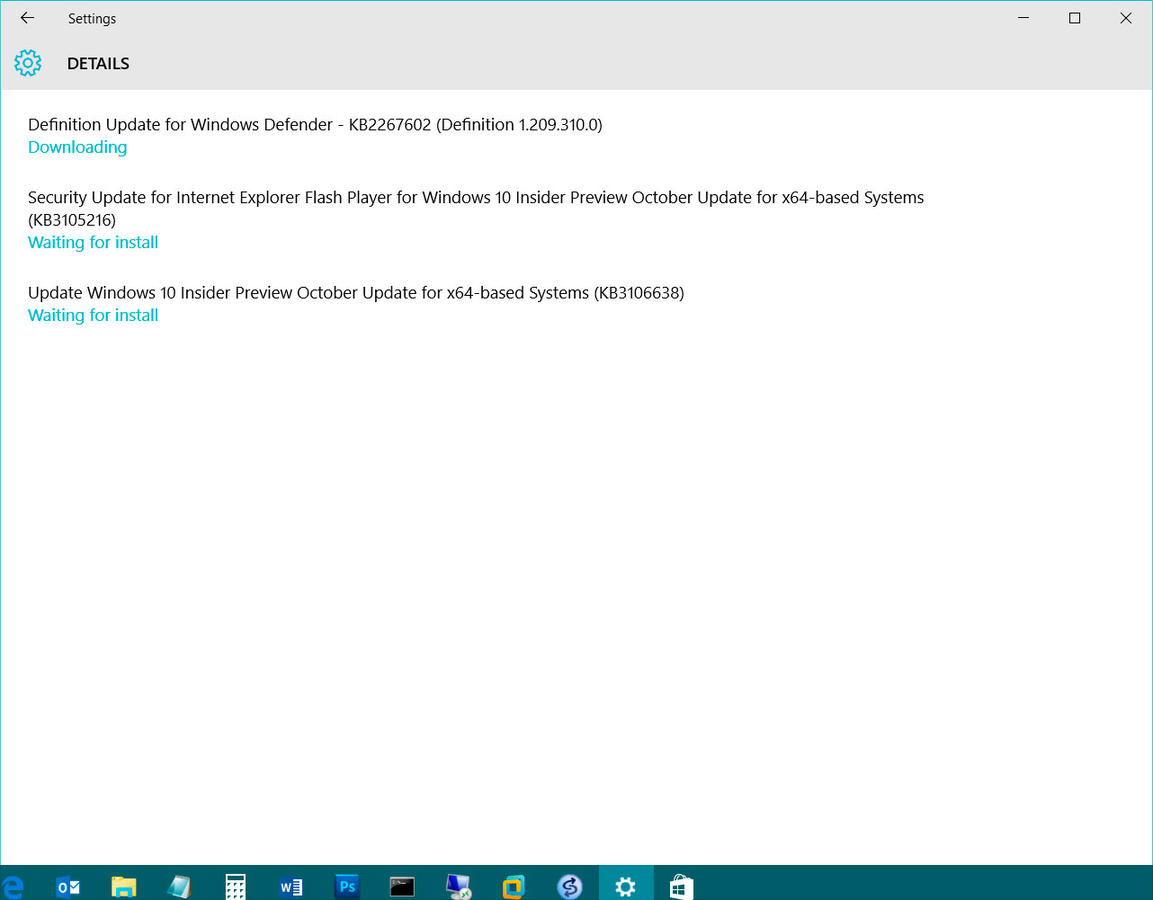Launch Word from the taskbar
This screenshot has height=900, width=1153.
coord(291,887)
